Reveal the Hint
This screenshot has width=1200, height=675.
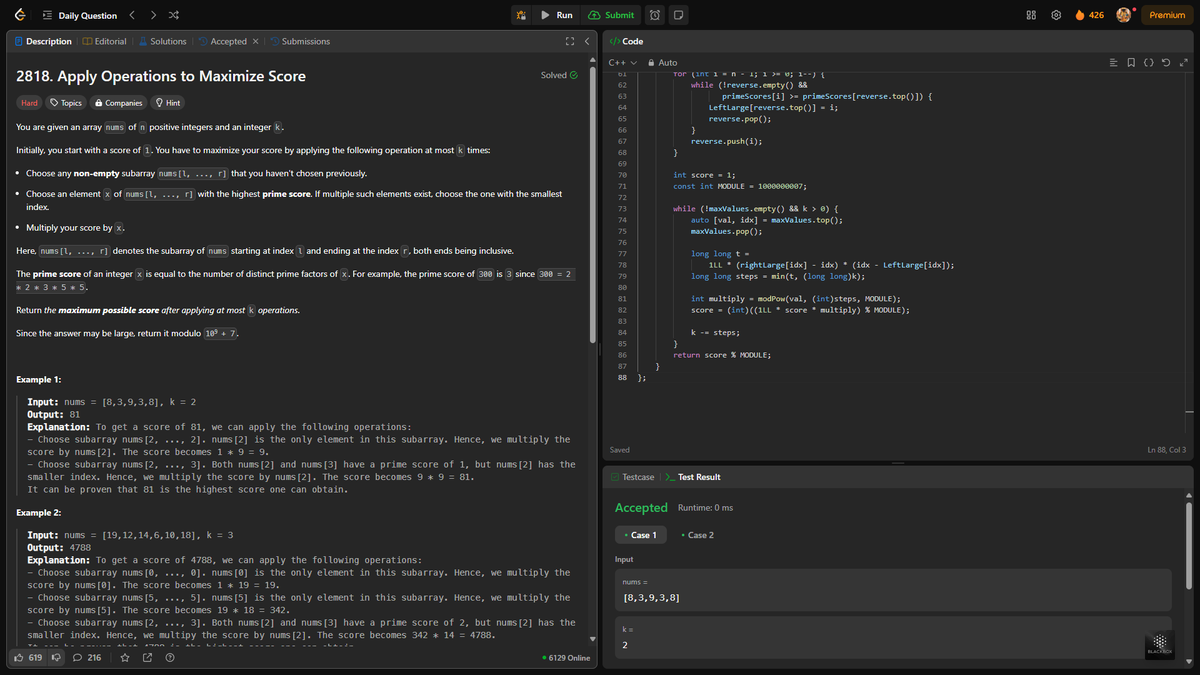pos(168,103)
